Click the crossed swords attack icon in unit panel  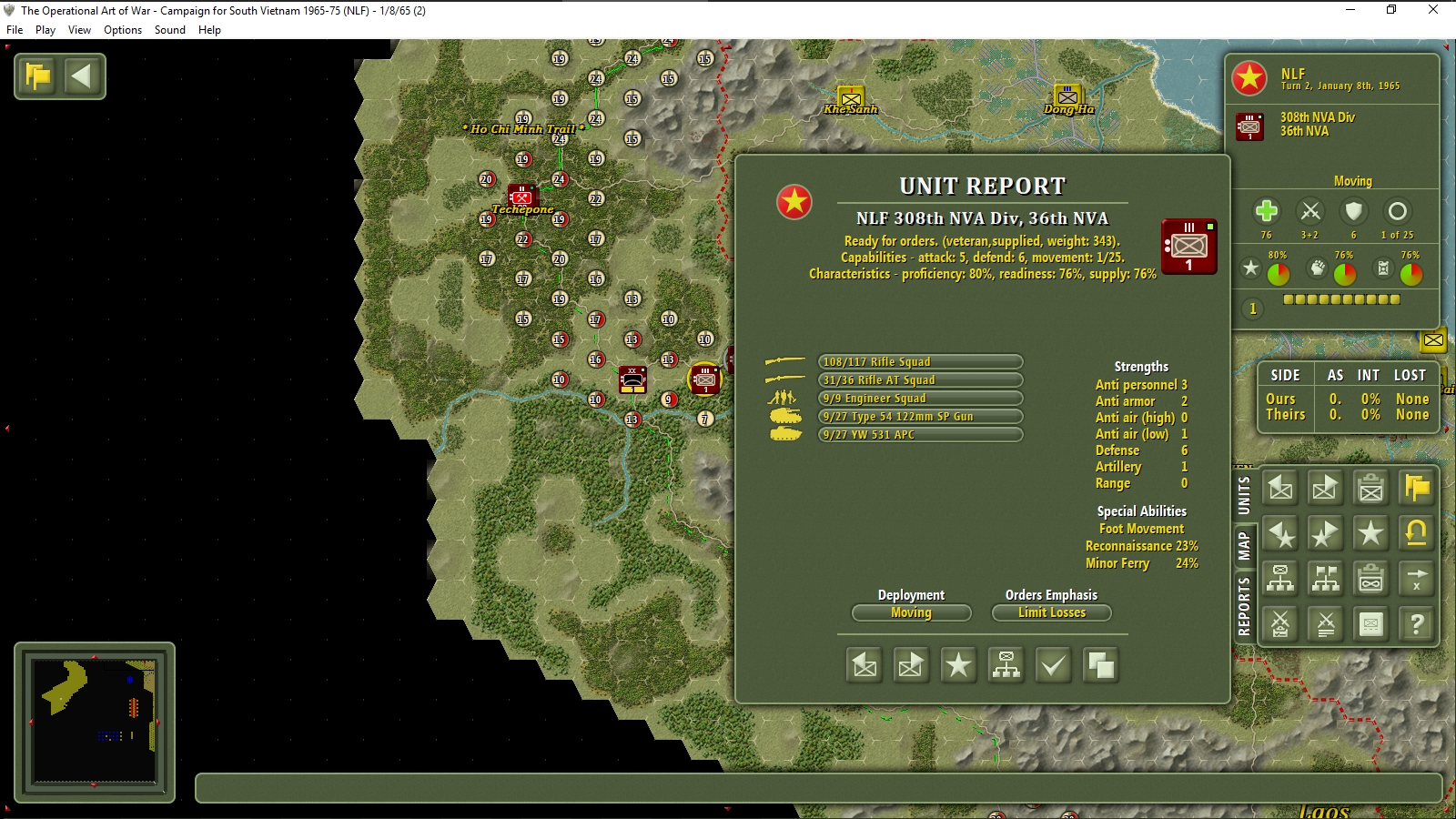coord(1310,211)
